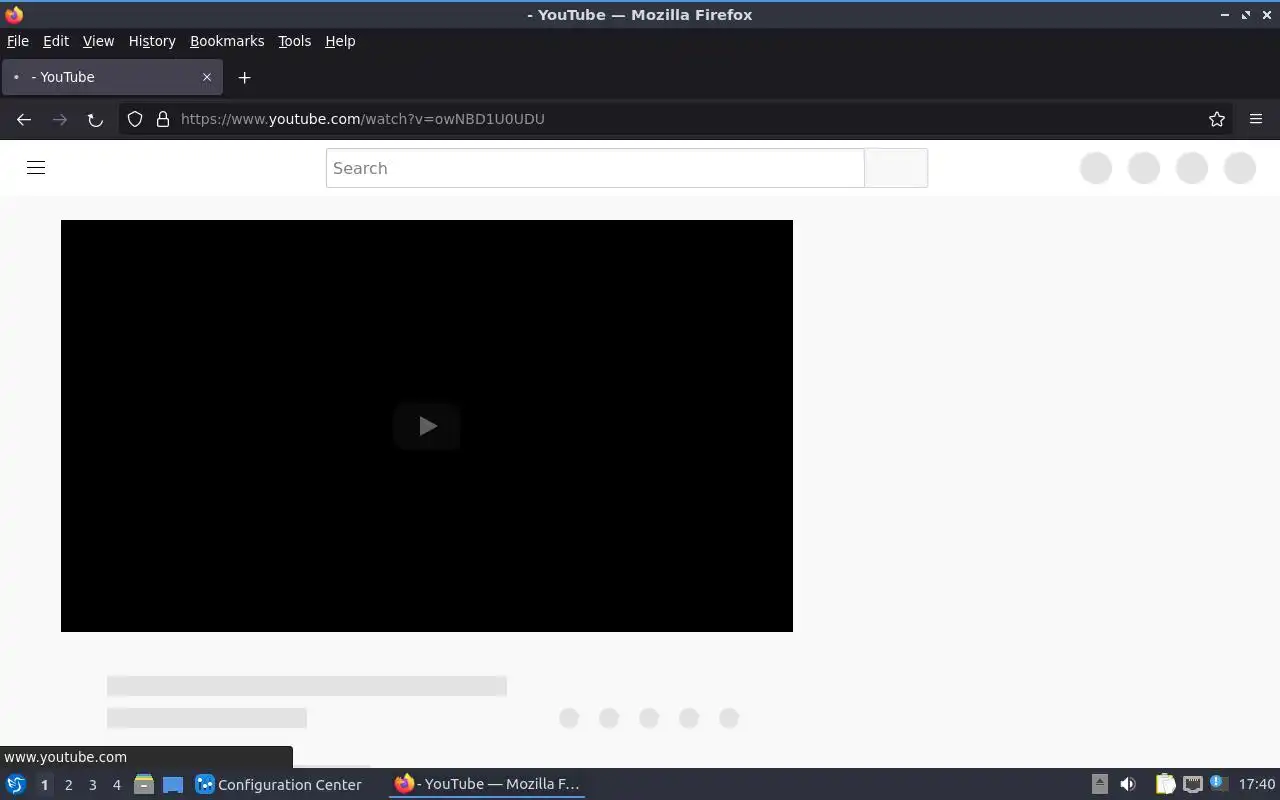Switch to Configuration Center window in taskbar
This screenshot has height=800, width=1280.
coord(278,784)
